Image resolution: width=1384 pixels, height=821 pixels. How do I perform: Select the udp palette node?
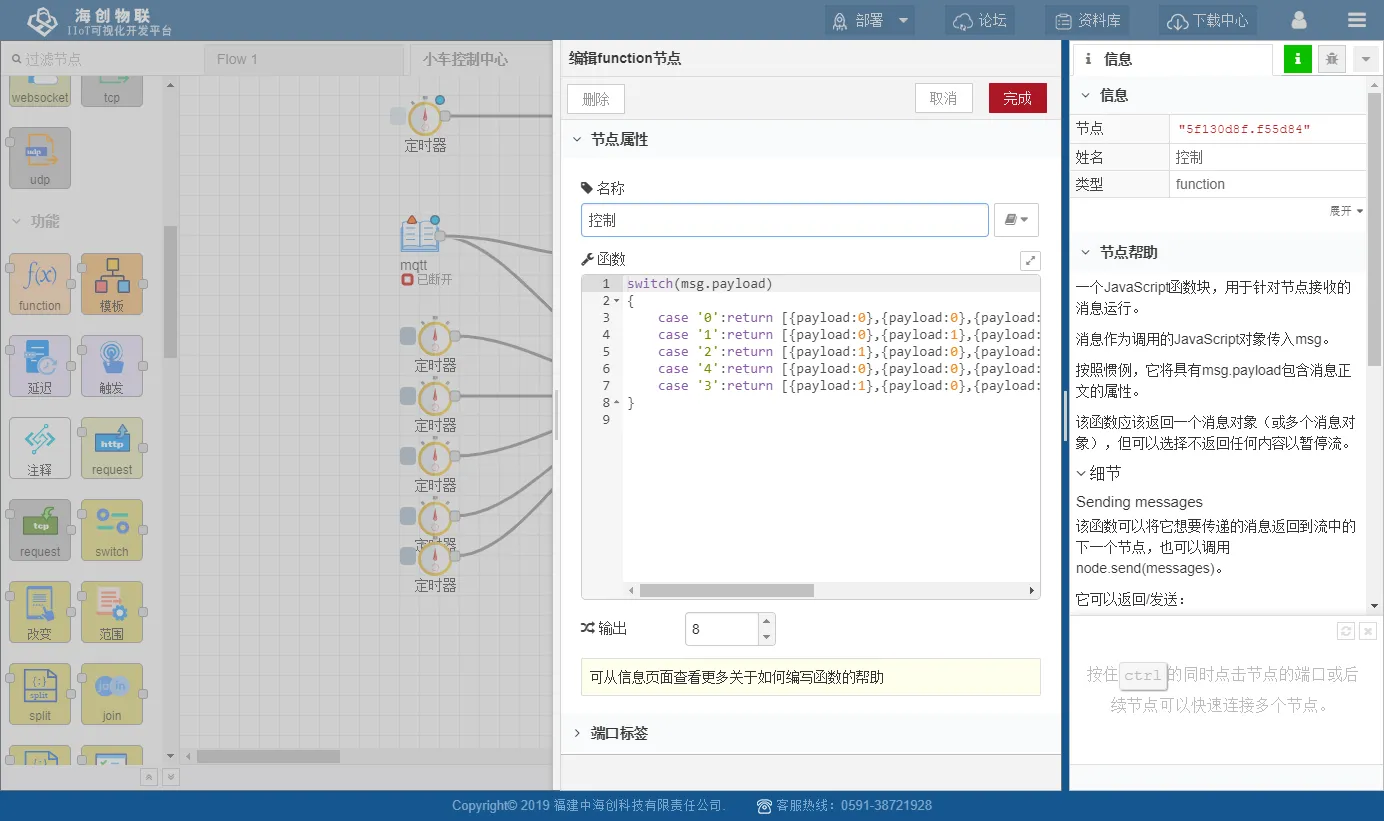tap(40, 158)
